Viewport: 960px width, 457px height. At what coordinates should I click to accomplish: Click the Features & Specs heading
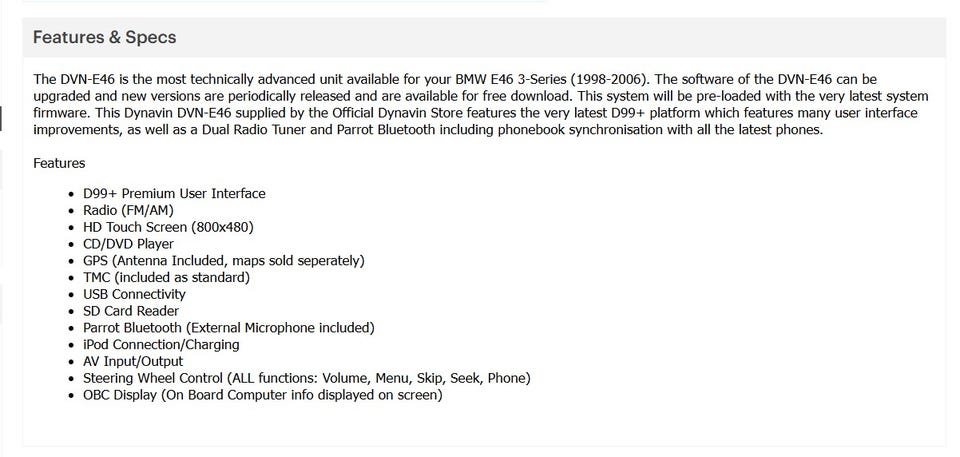tap(104, 37)
